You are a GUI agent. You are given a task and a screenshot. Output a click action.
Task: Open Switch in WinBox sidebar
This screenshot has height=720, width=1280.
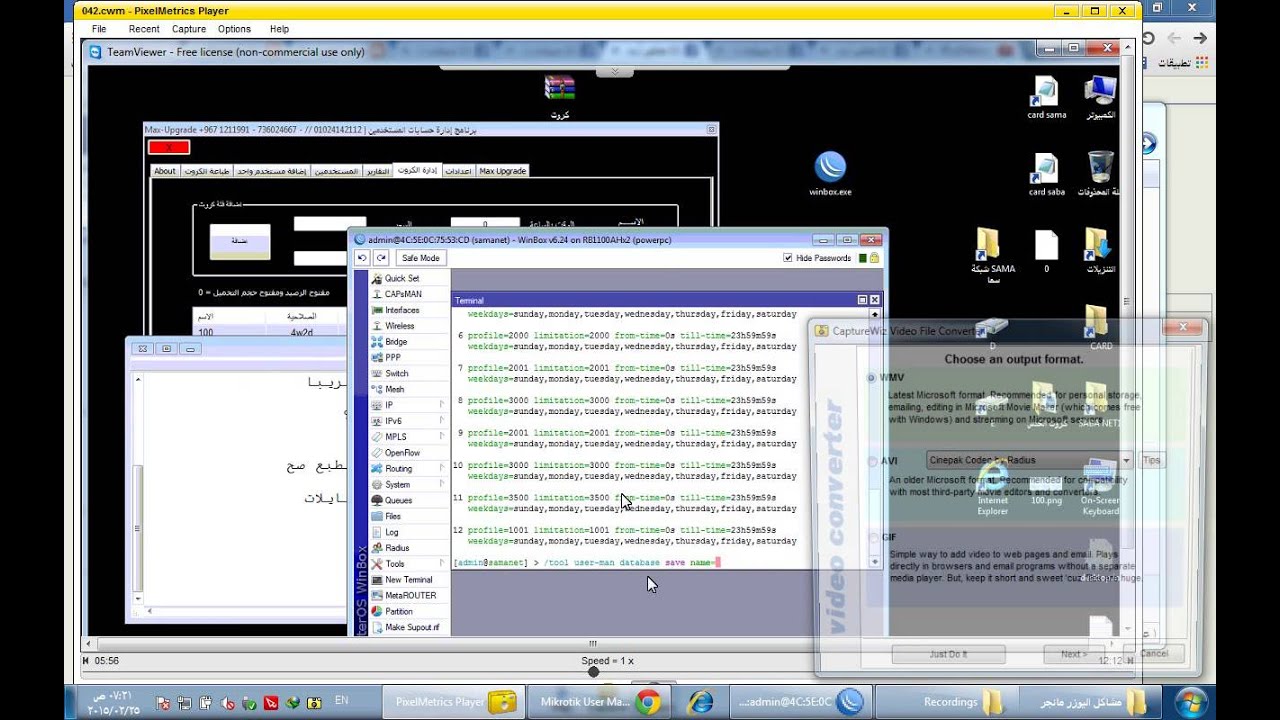396,373
